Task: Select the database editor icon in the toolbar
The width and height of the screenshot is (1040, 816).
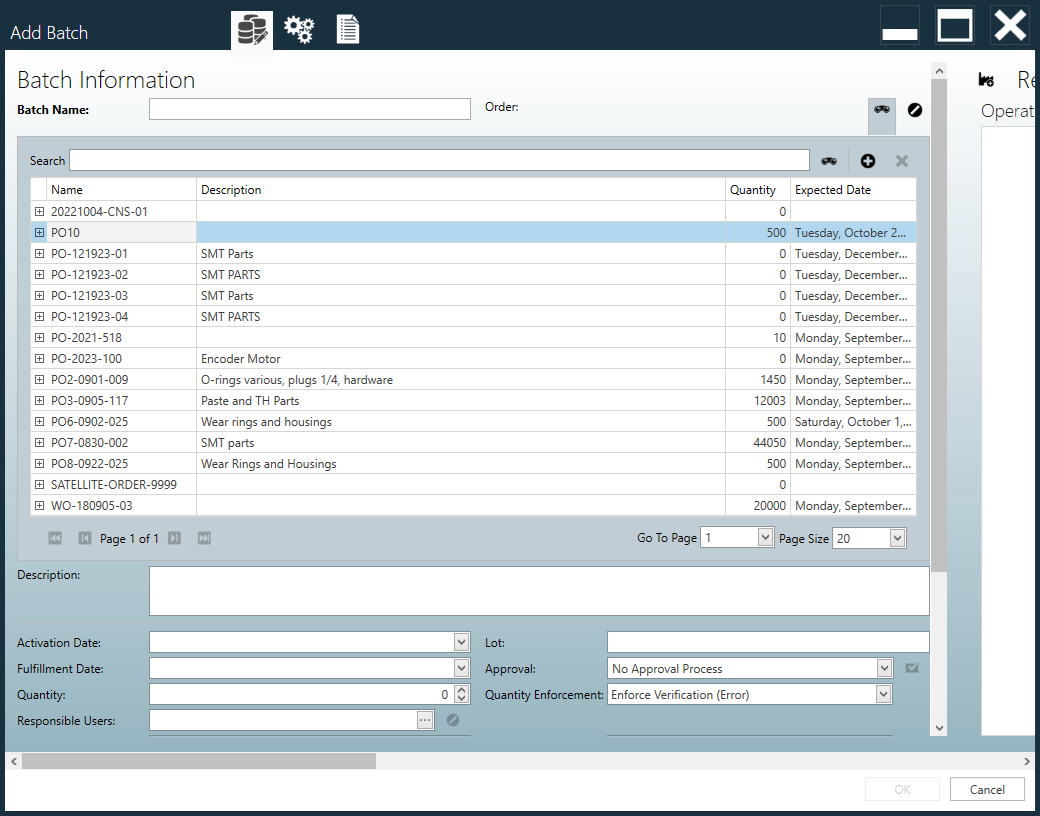Action: [251, 29]
